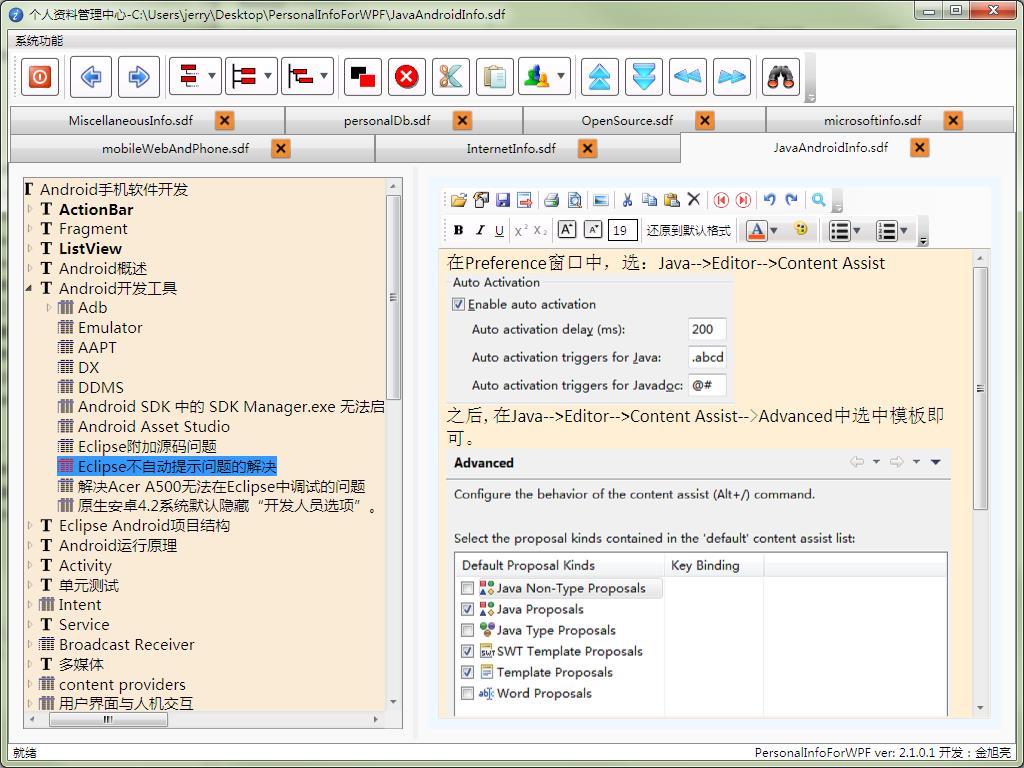Close the JavaAndroidInfo.sdf tab
The height and width of the screenshot is (768, 1024).
[920, 148]
